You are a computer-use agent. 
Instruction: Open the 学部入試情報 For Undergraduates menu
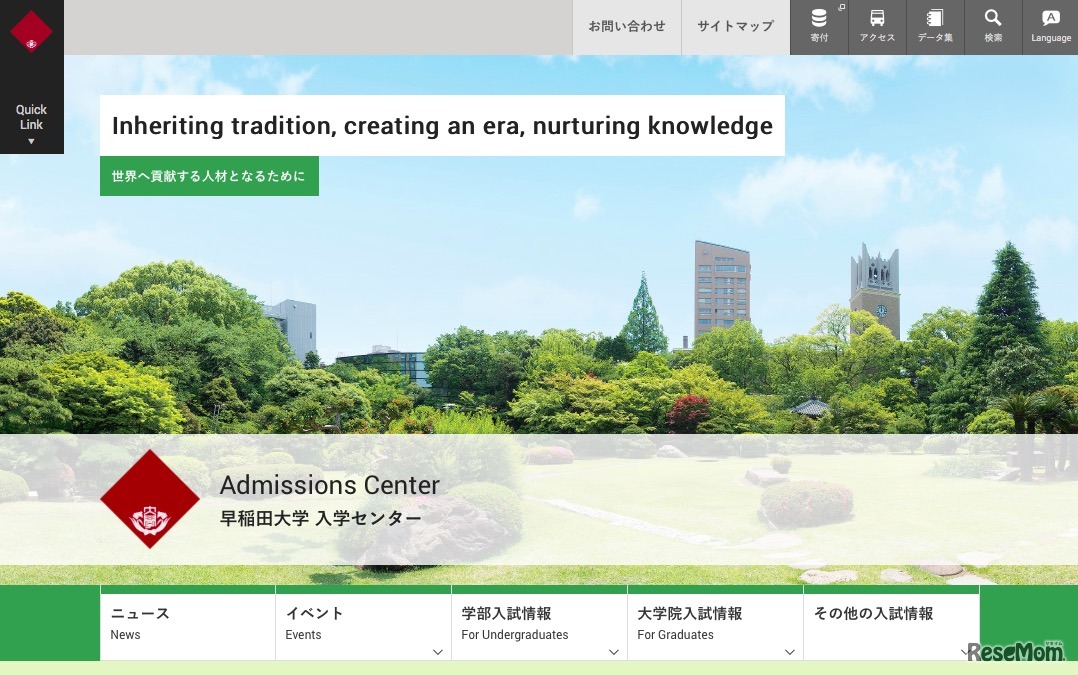[x=539, y=623]
